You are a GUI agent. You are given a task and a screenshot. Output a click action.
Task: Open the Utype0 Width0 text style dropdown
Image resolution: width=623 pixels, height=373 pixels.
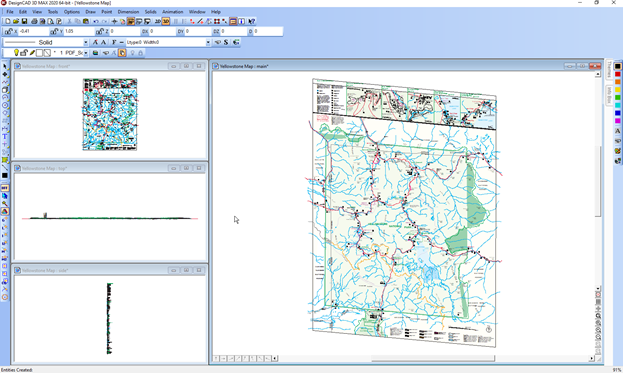click(208, 42)
